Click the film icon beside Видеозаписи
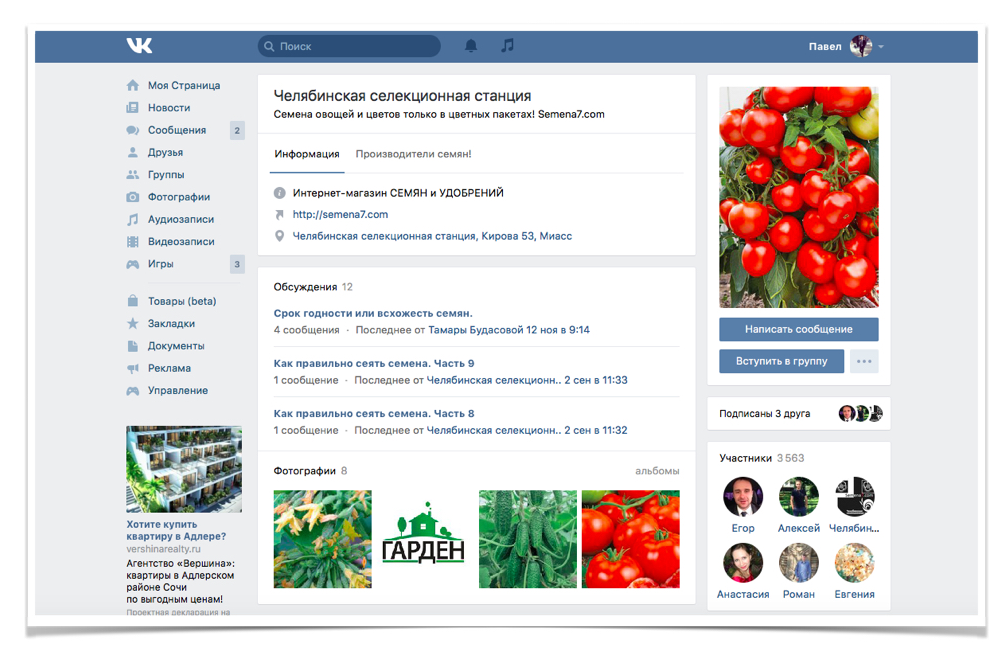Image resolution: width=1005 pixels, height=658 pixels. click(x=133, y=242)
